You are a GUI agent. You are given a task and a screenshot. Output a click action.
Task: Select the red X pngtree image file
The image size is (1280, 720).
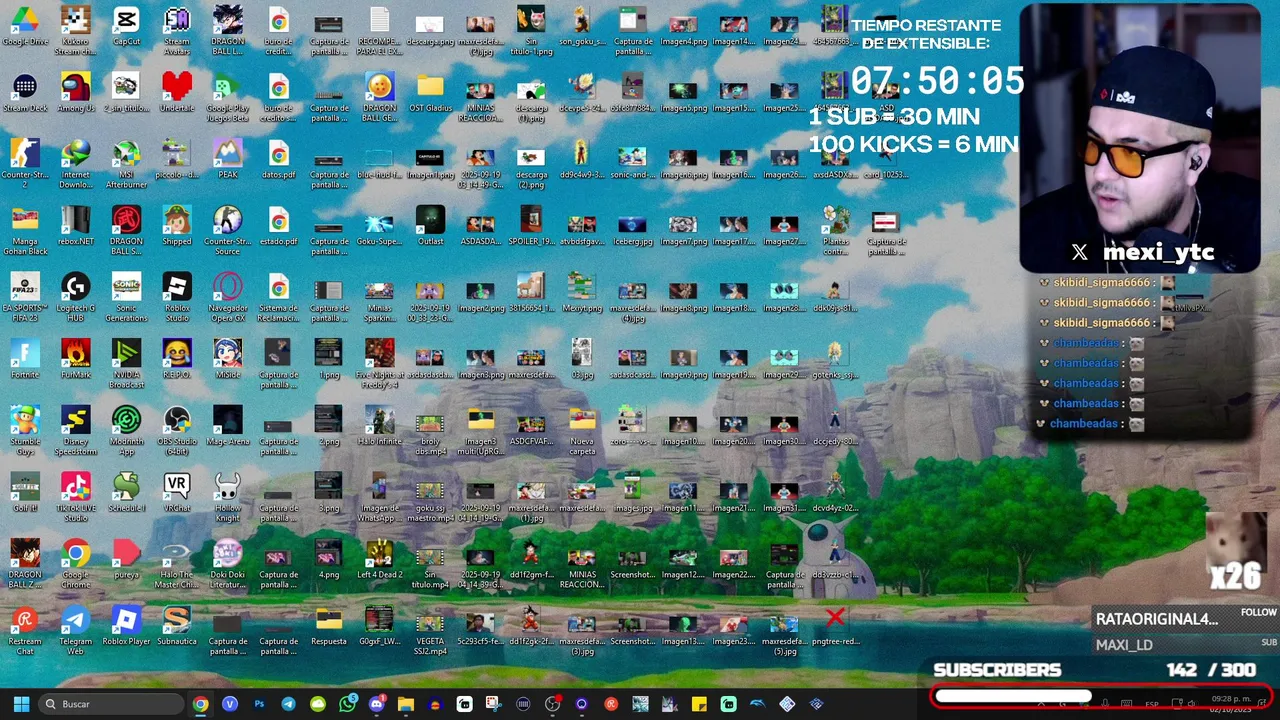tap(835, 628)
